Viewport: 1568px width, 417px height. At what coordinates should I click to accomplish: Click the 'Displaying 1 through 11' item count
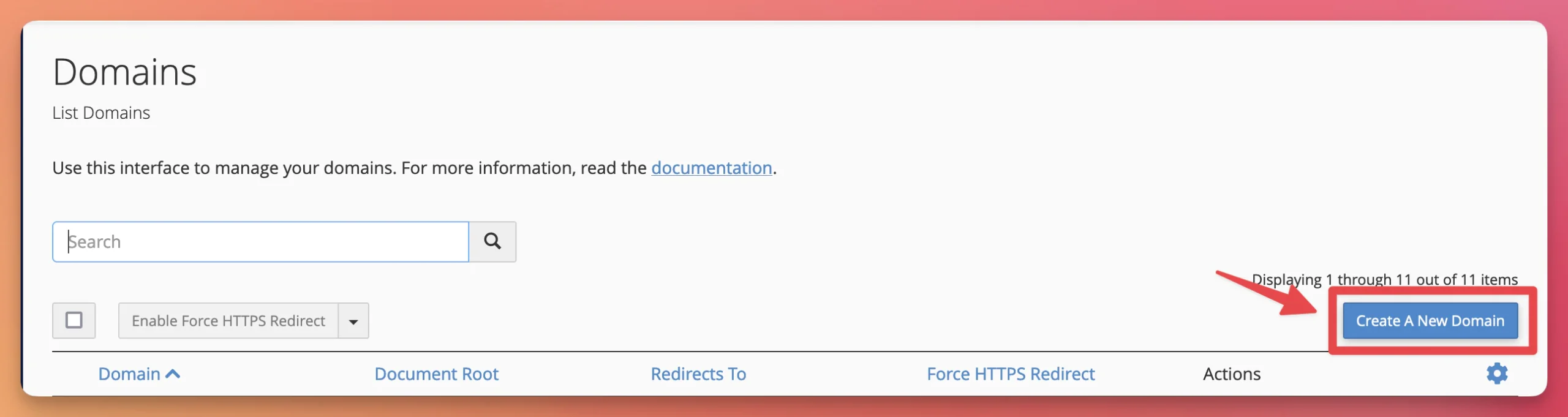point(1384,279)
